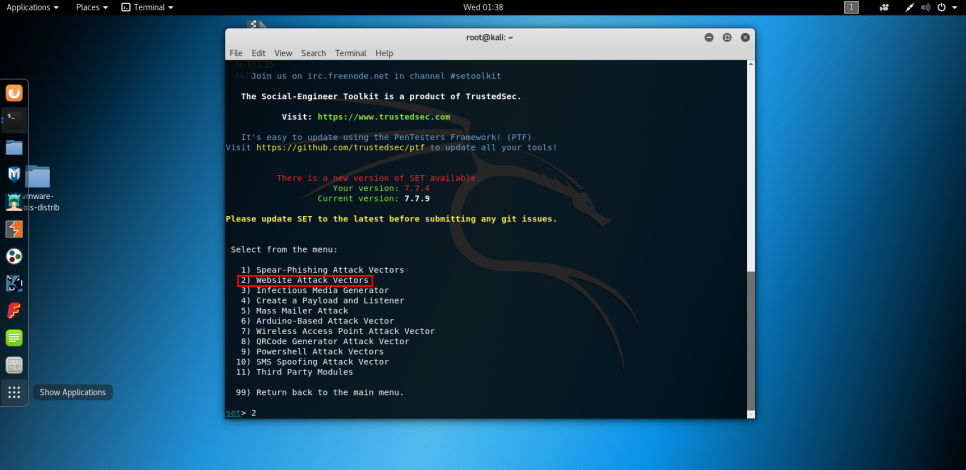
Task: Open the Tweak Tool dock icon
Action: (x=14, y=365)
